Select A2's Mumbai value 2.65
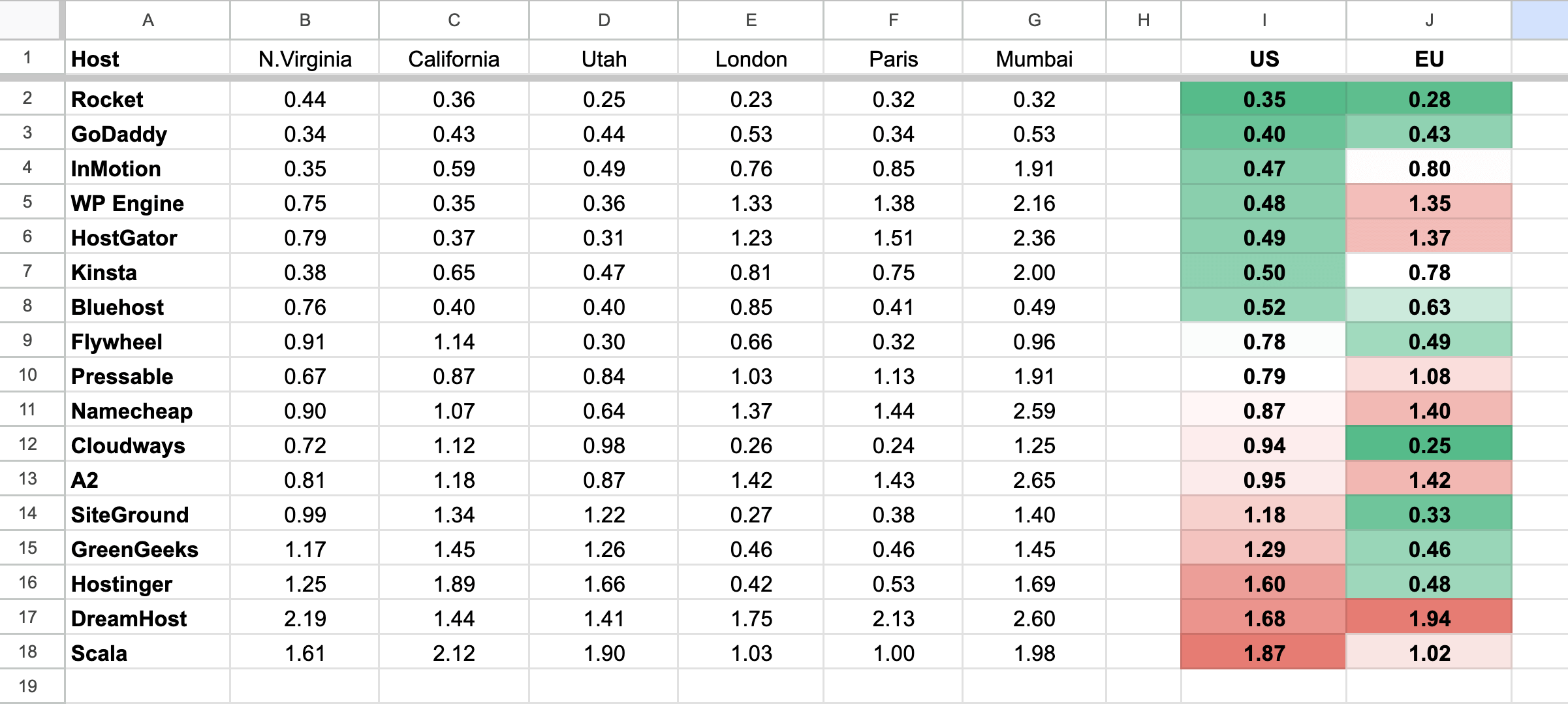Screen dimensions: 1568x704 pyautogui.click(x=1033, y=479)
